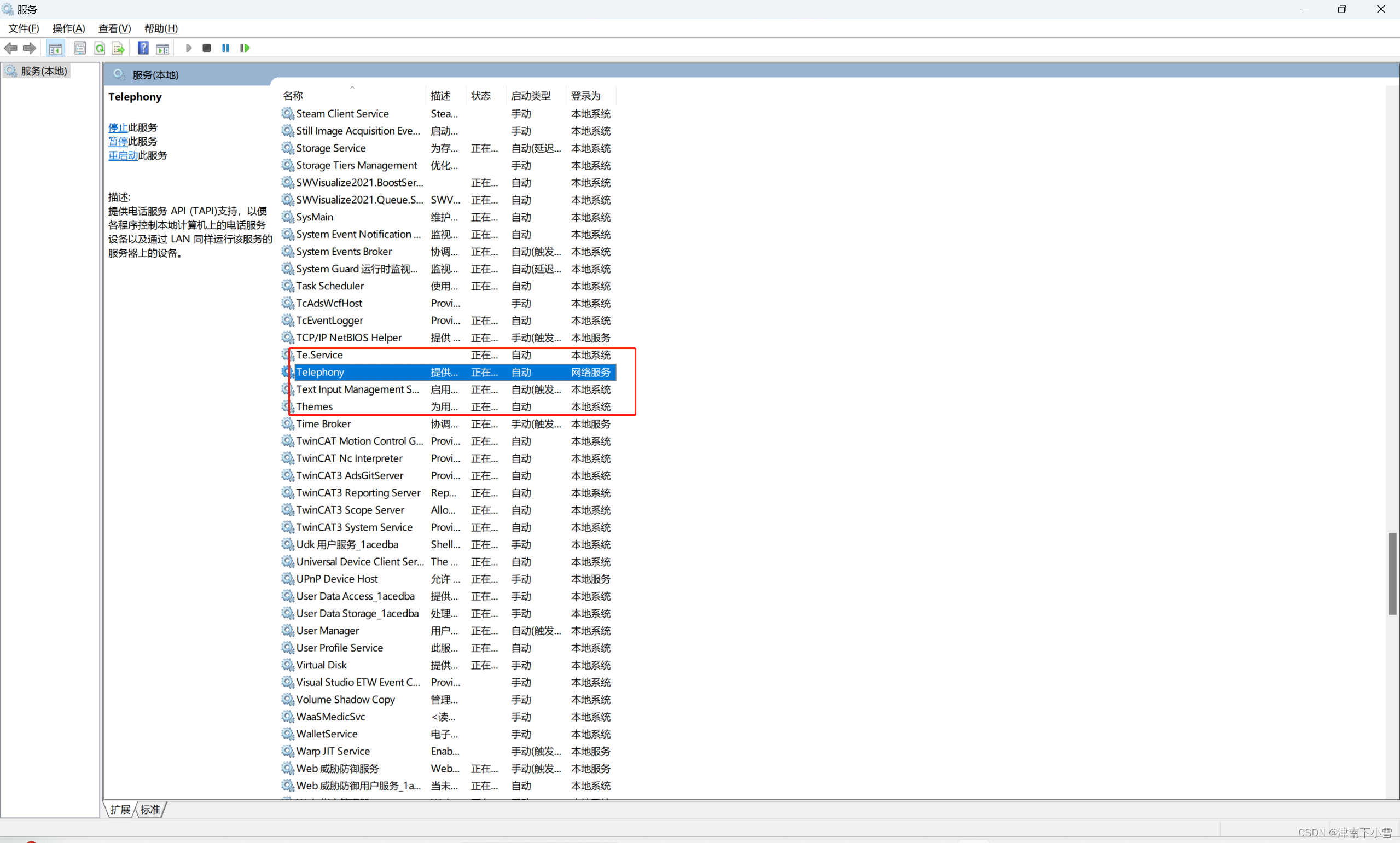Image resolution: width=1400 pixels, height=843 pixels.
Task: Click the Restart Service toolbar icon
Action: click(245, 48)
